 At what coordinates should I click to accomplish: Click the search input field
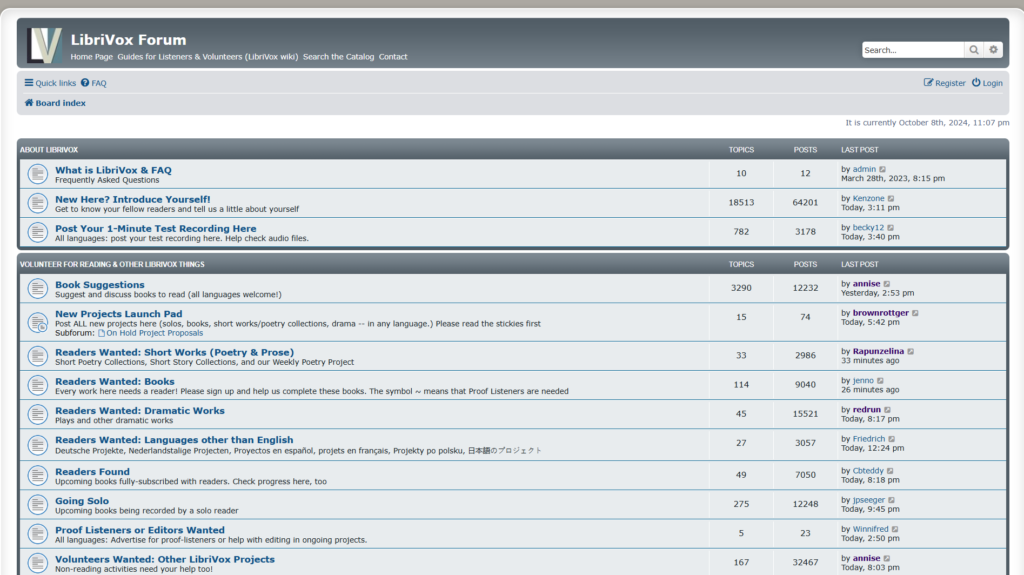point(913,50)
